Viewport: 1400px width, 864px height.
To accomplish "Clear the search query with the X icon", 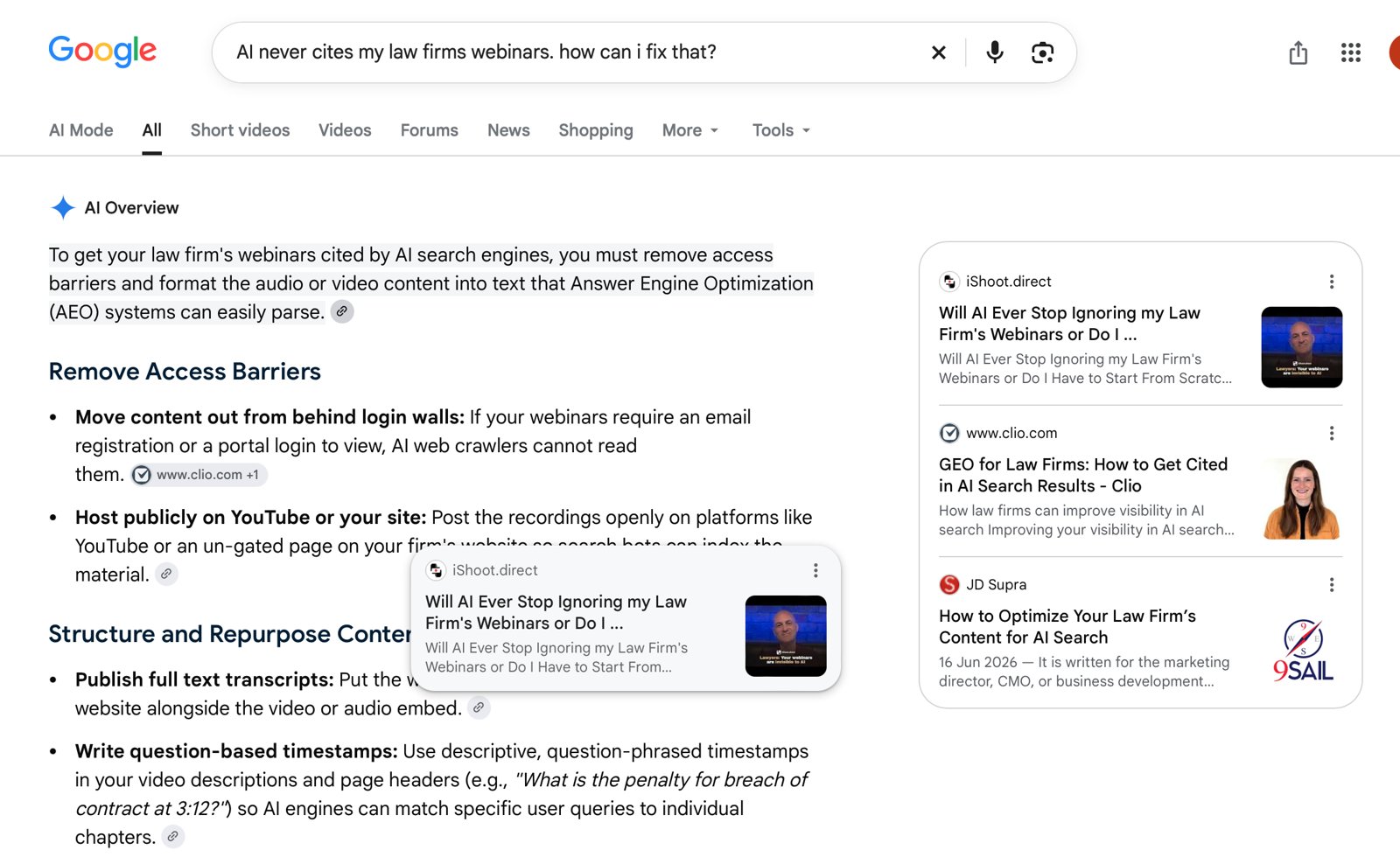I will (x=939, y=52).
